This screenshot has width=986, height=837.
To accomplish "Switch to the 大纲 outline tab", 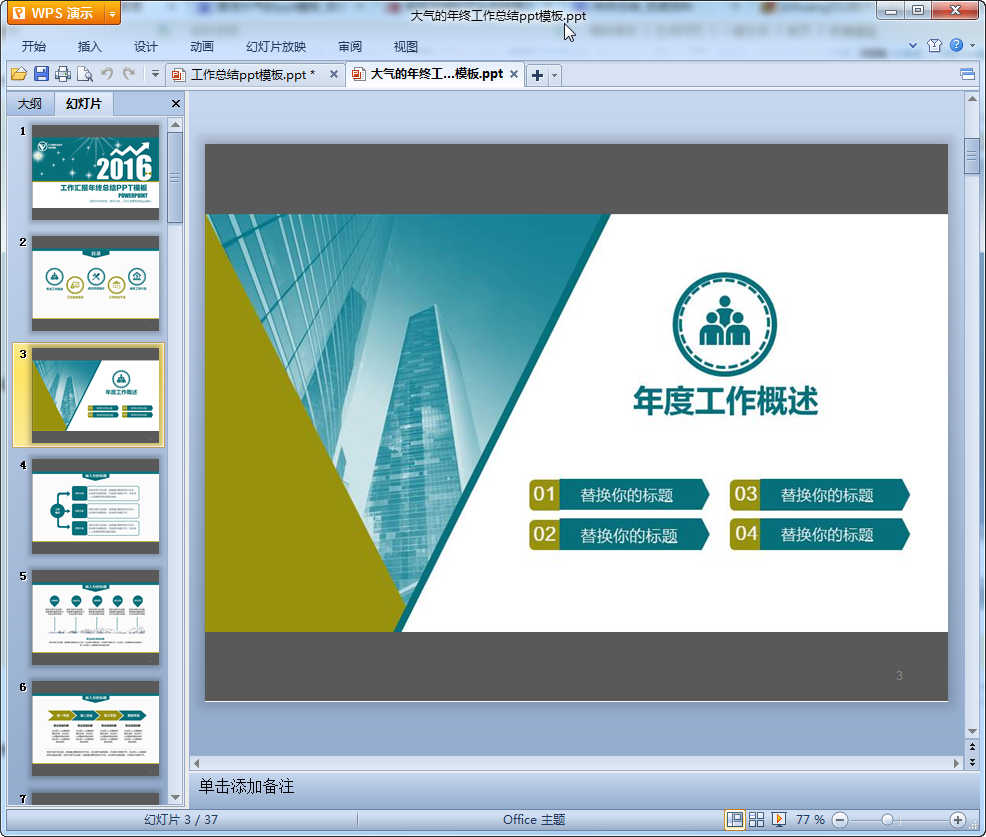I will 30,104.
